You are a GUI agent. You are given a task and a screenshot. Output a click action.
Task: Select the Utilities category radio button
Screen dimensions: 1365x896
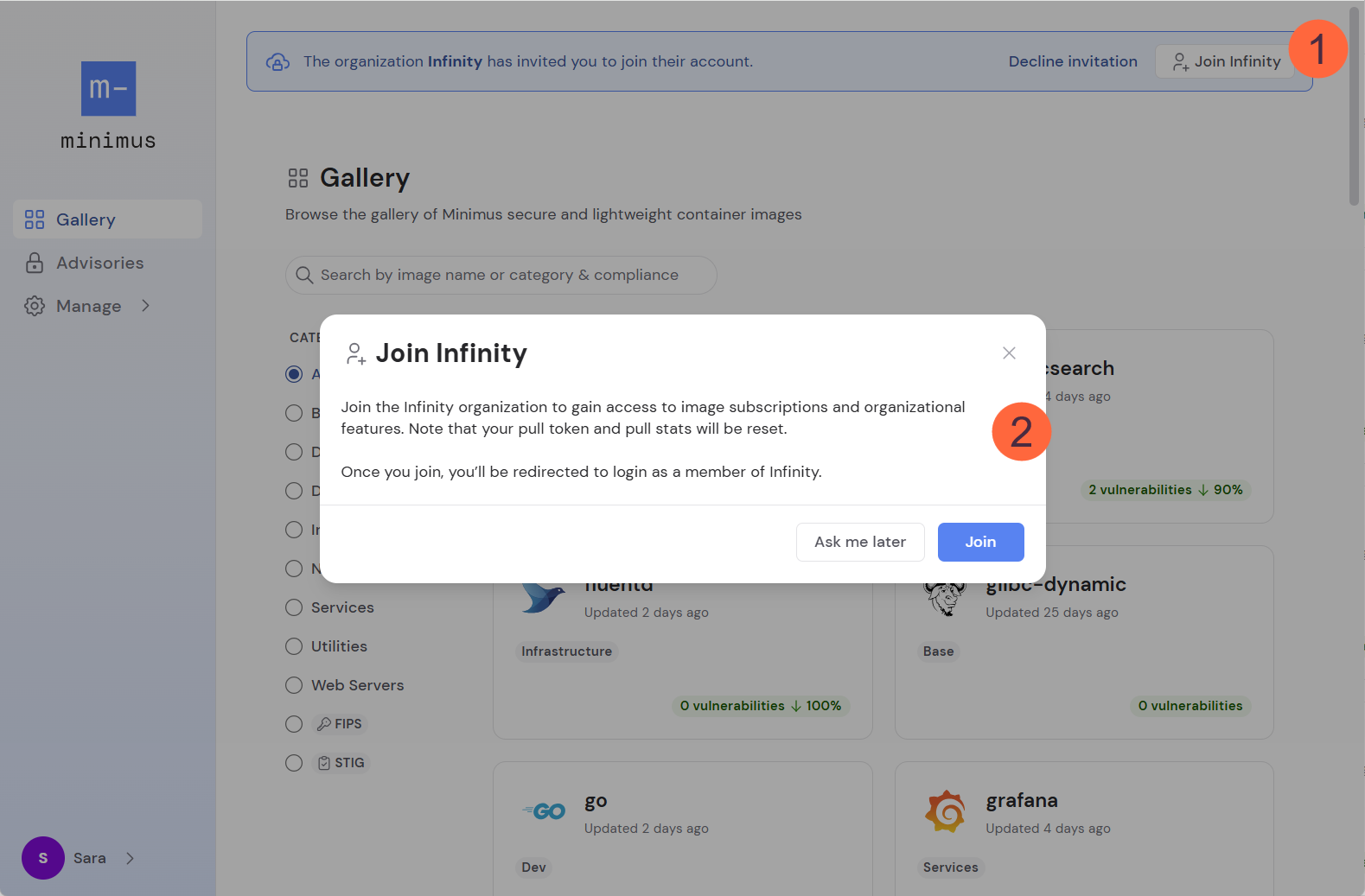[x=294, y=646]
